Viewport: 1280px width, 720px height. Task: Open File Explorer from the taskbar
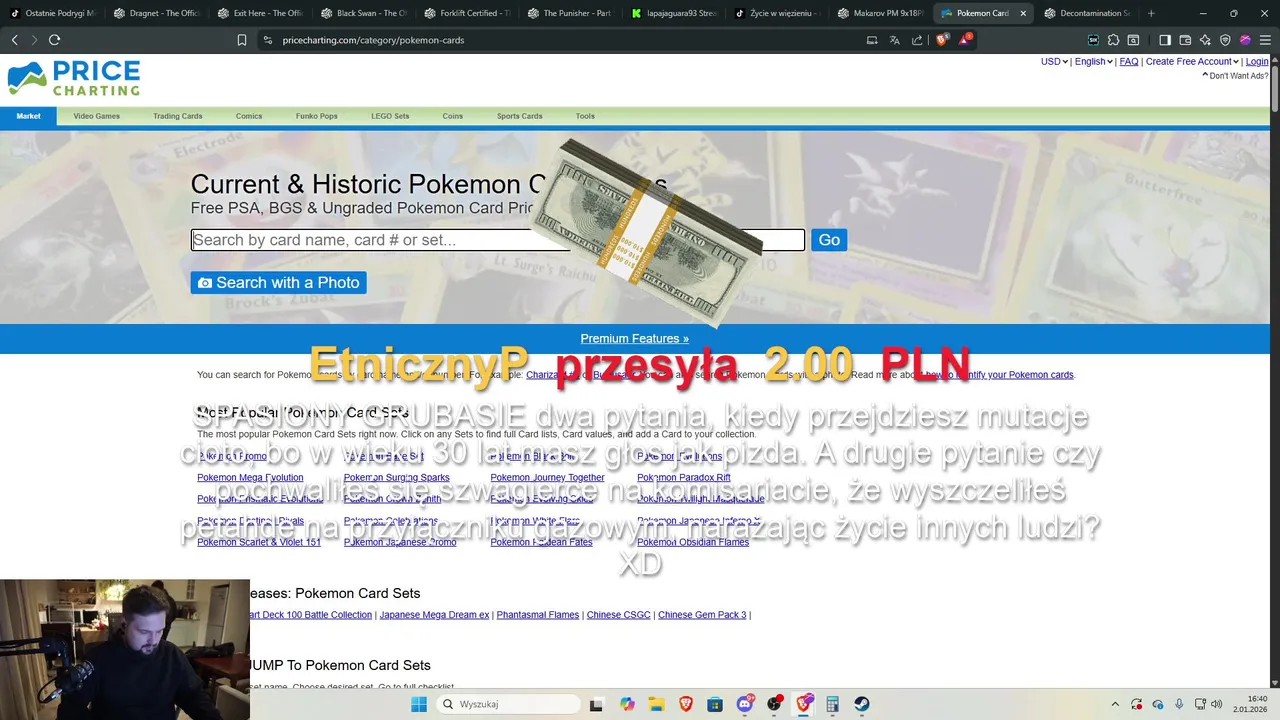click(656, 704)
